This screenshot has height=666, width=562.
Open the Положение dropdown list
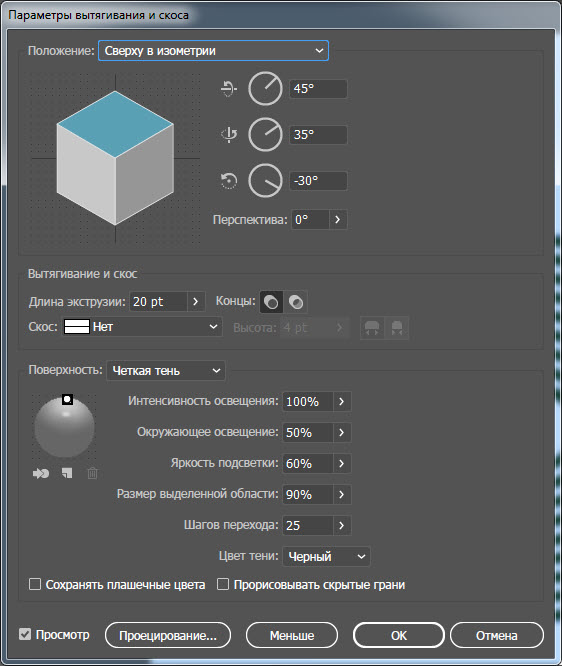tap(213, 51)
